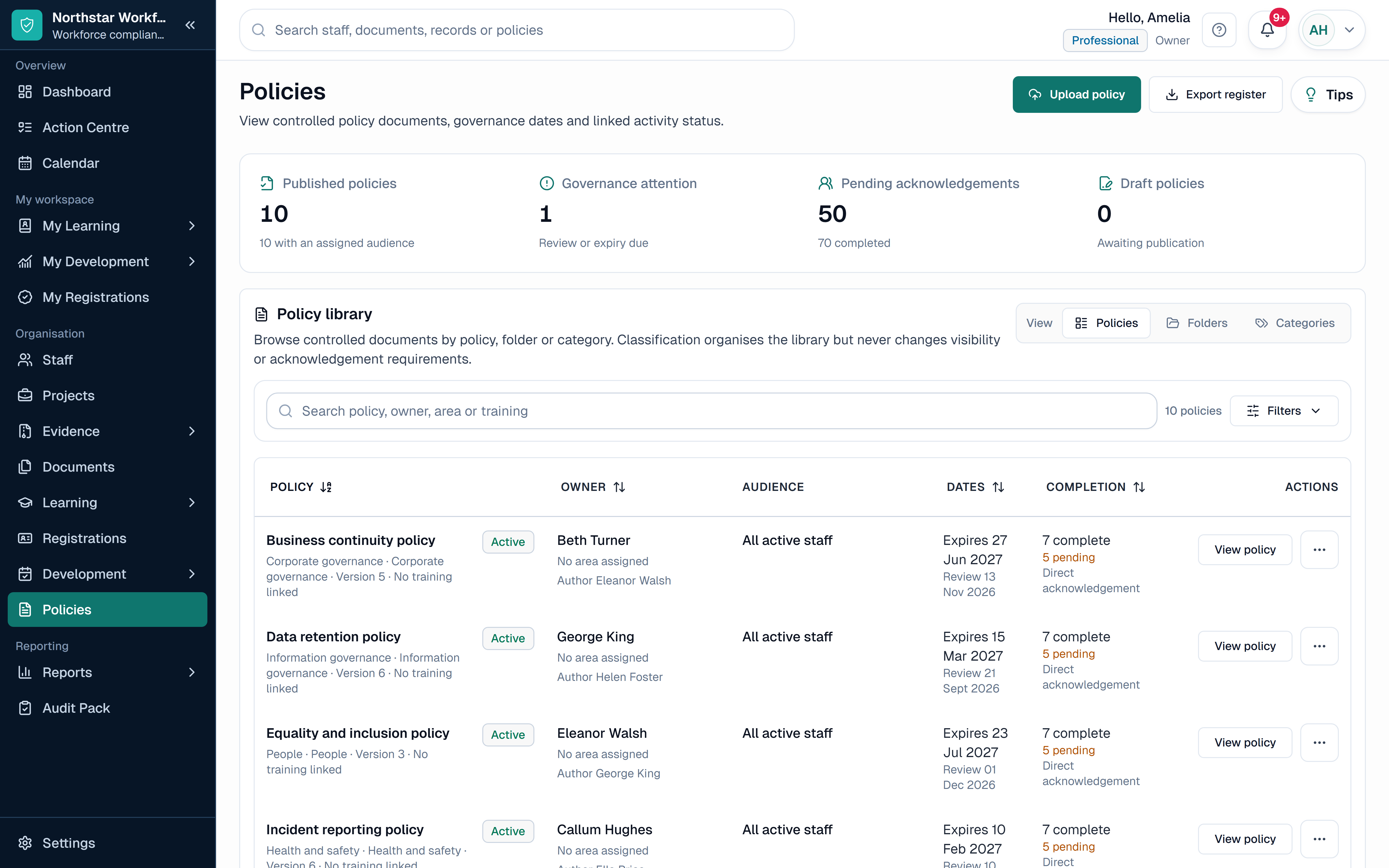The width and height of the screenshot is (1389, 868).
Task: Open more actions for Equality and inclusion policy
Action: point(1320,742)
